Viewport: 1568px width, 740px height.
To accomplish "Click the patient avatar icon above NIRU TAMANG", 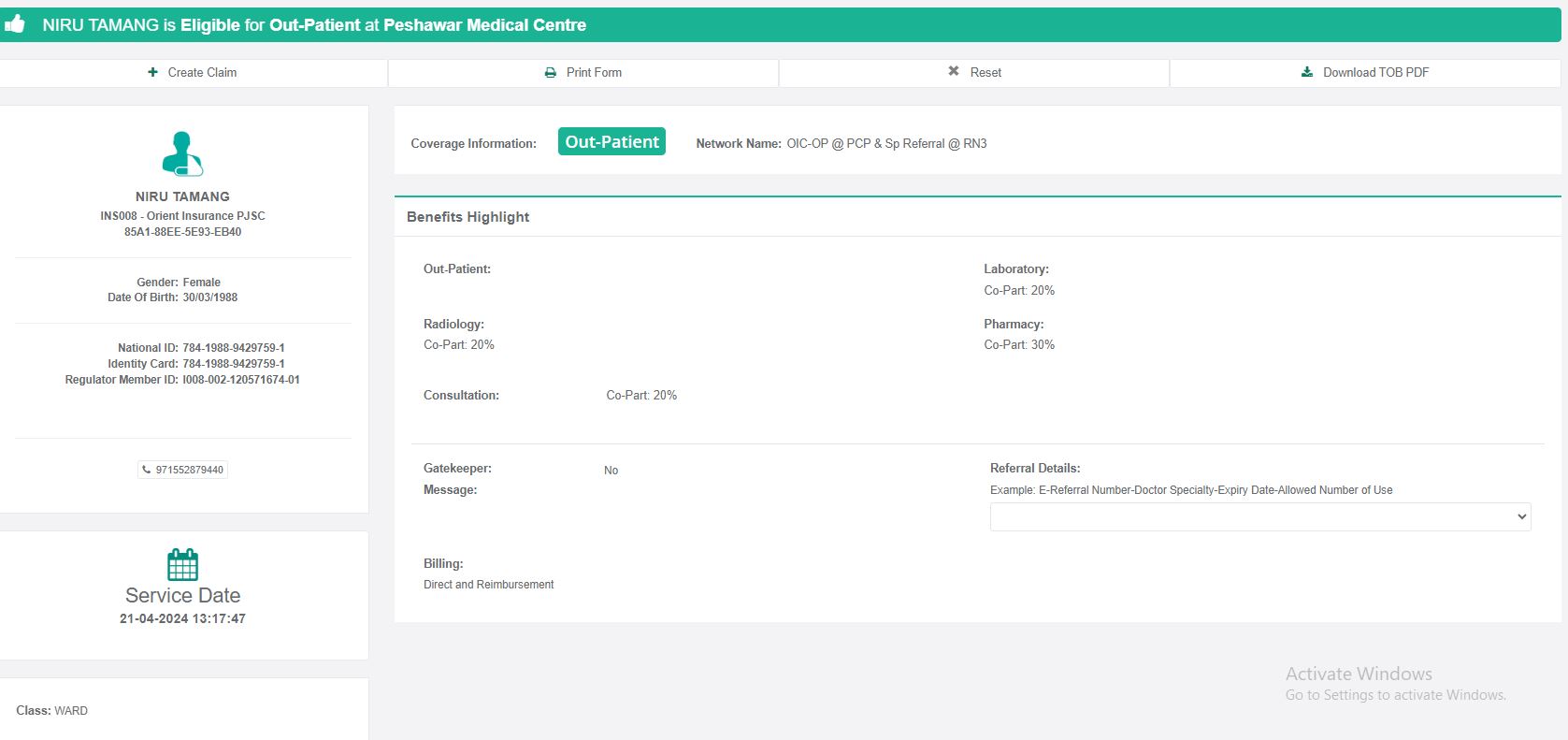I will (182, 153).
